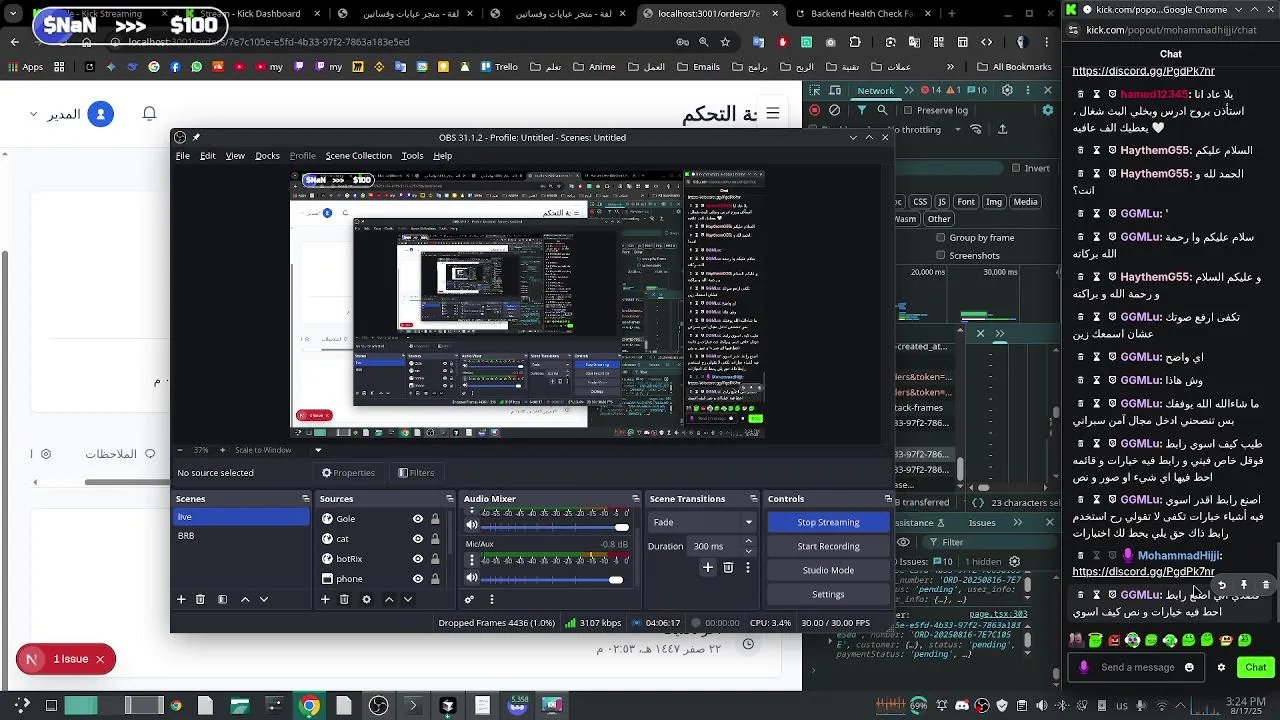The image size is (1280, 720).
Task: Open Kick chat settings gear icon
Action: click(x=1220, y=667)
